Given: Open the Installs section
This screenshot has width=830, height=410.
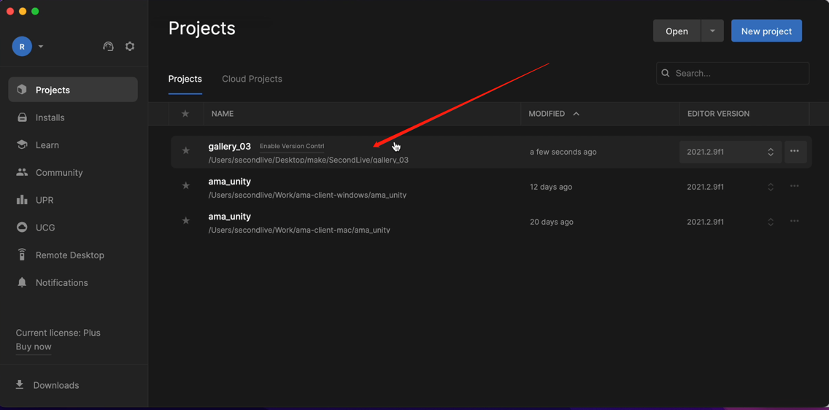Looking at the screenshot, I should 50,117.
